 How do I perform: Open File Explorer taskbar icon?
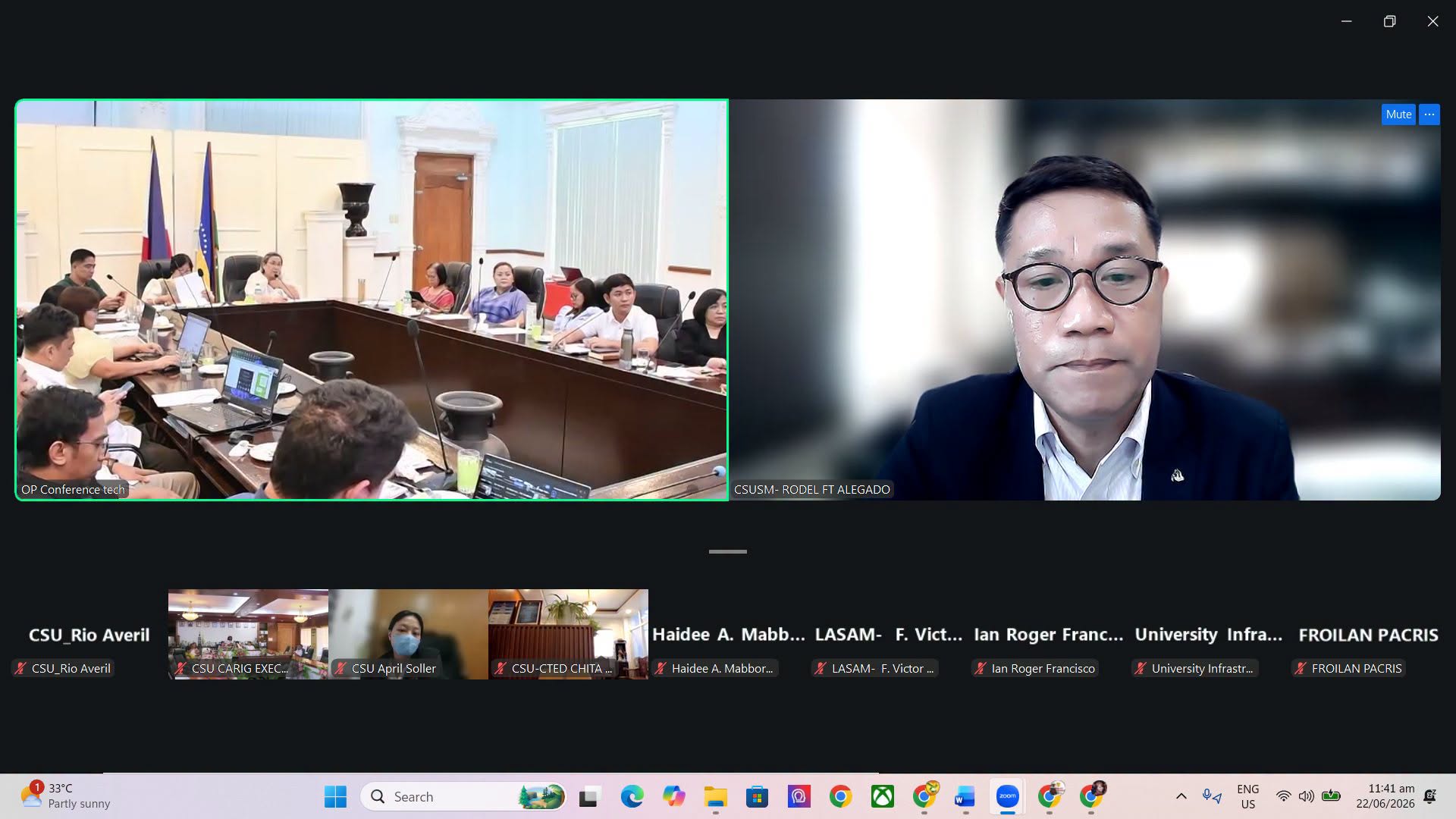tap(715, 796)
